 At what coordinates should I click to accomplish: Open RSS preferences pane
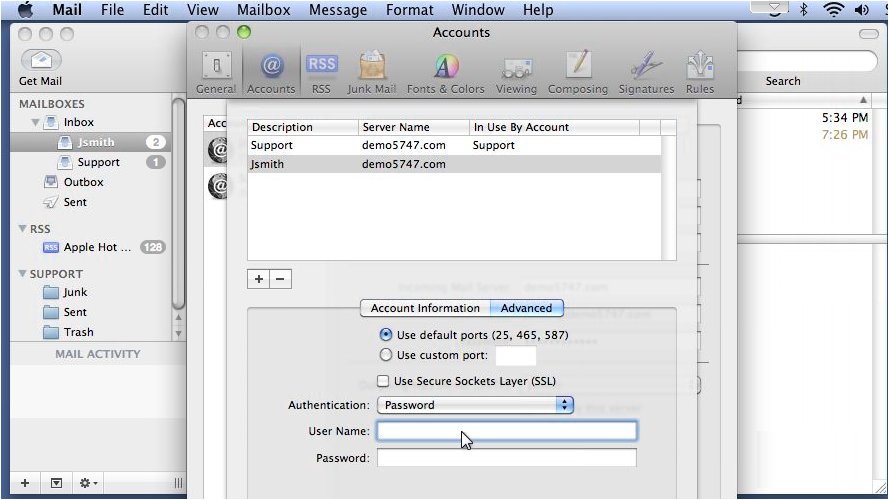321,73
